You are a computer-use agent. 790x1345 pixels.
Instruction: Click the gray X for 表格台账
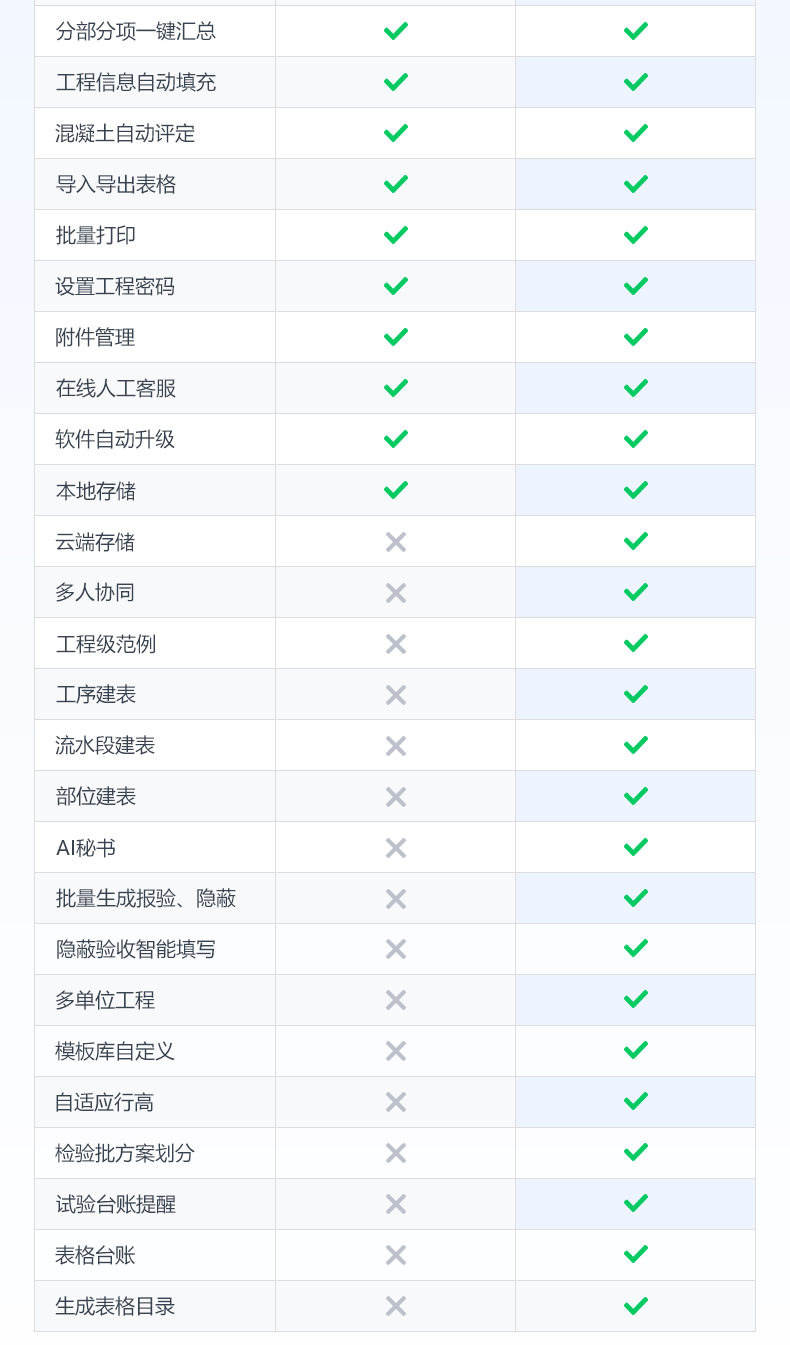coord(396,1255)
